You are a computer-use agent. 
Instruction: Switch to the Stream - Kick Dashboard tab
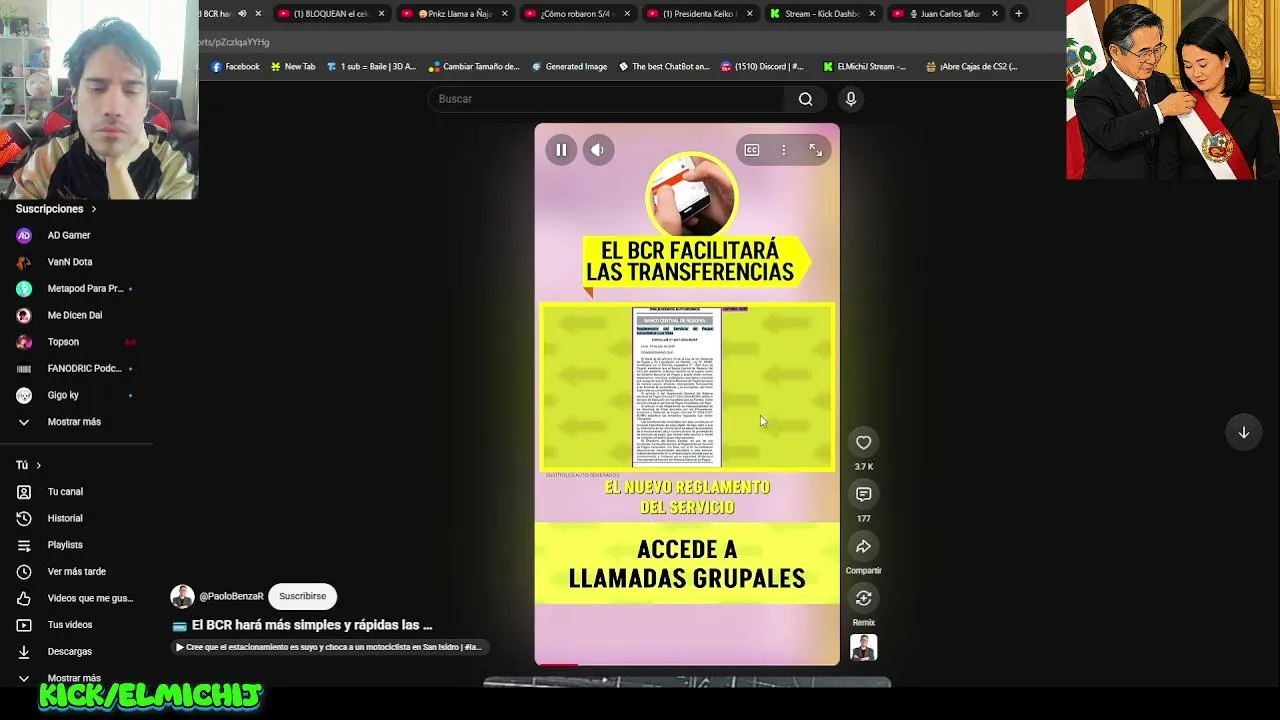point(825,14)
